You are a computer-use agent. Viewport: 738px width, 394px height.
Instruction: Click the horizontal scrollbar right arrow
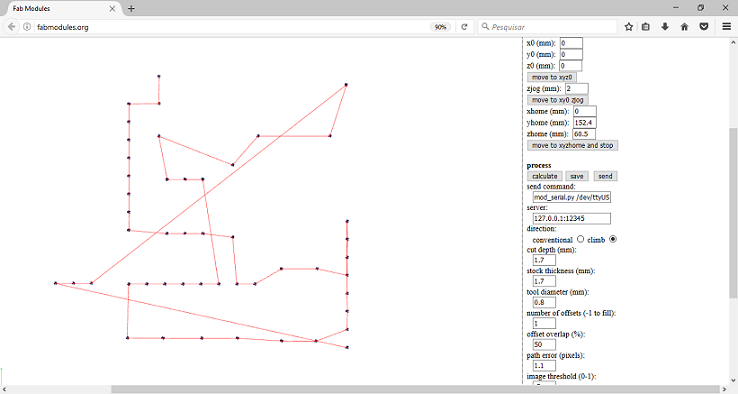pos(725,389)
